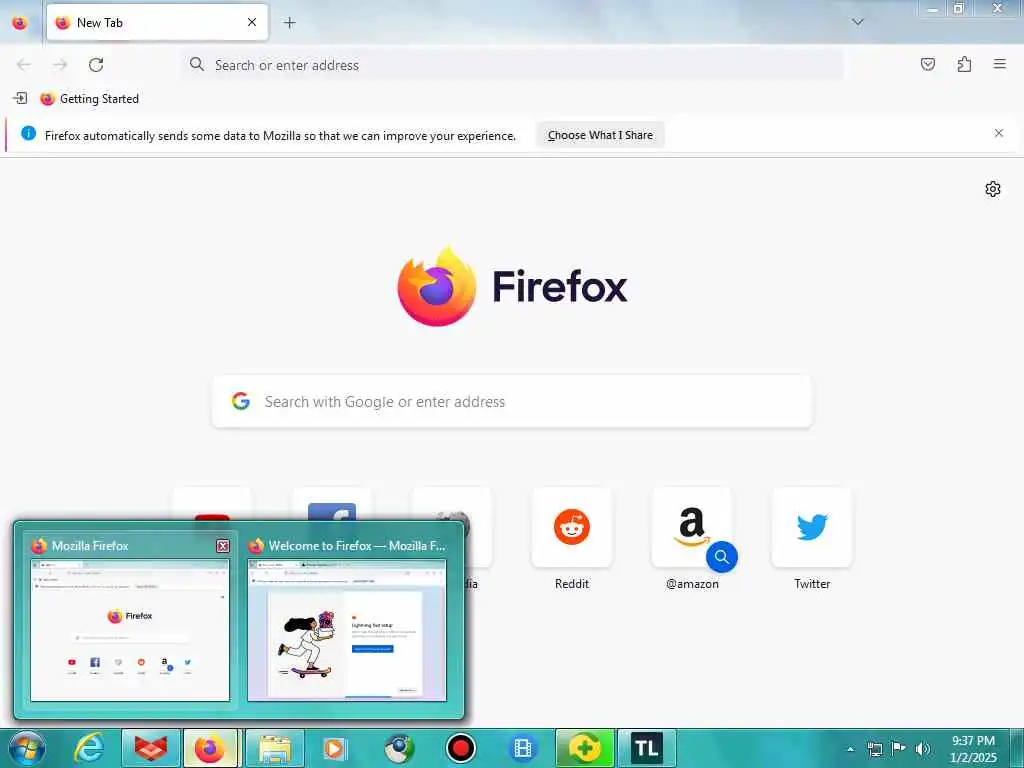The height and width of the screenshot is (768, 1024).
Task: Close the Mozilla Firefox taskbar preview
Action: tap(223, 546)
